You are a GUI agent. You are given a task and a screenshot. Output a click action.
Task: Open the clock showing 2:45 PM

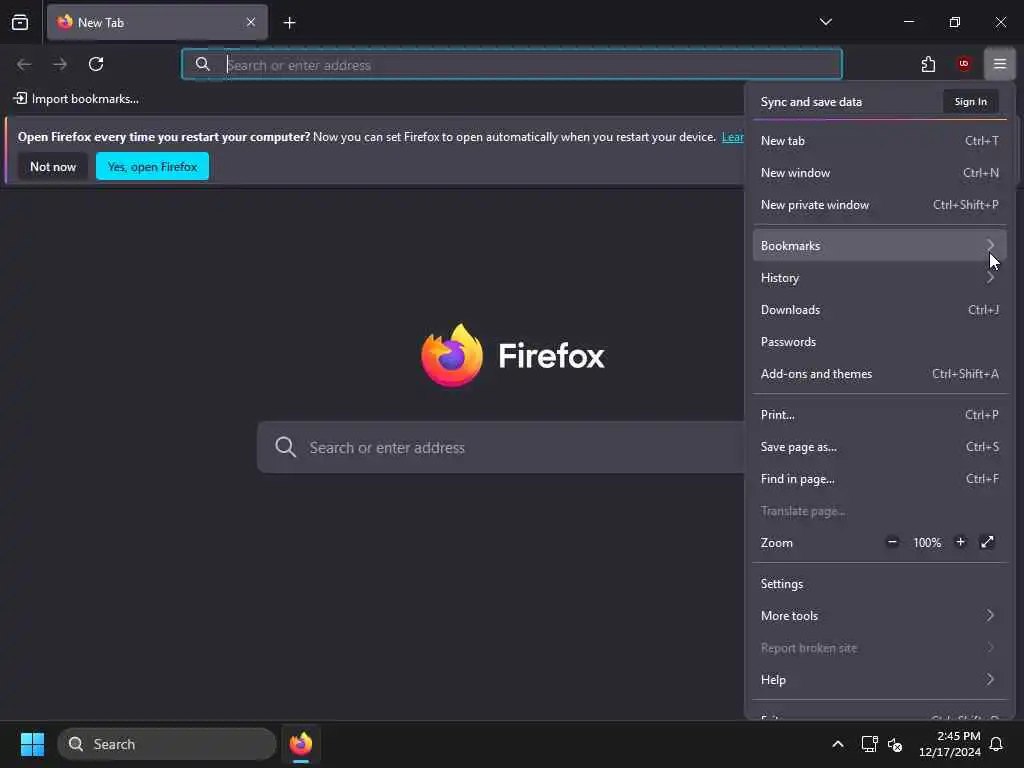coord(950,744)
